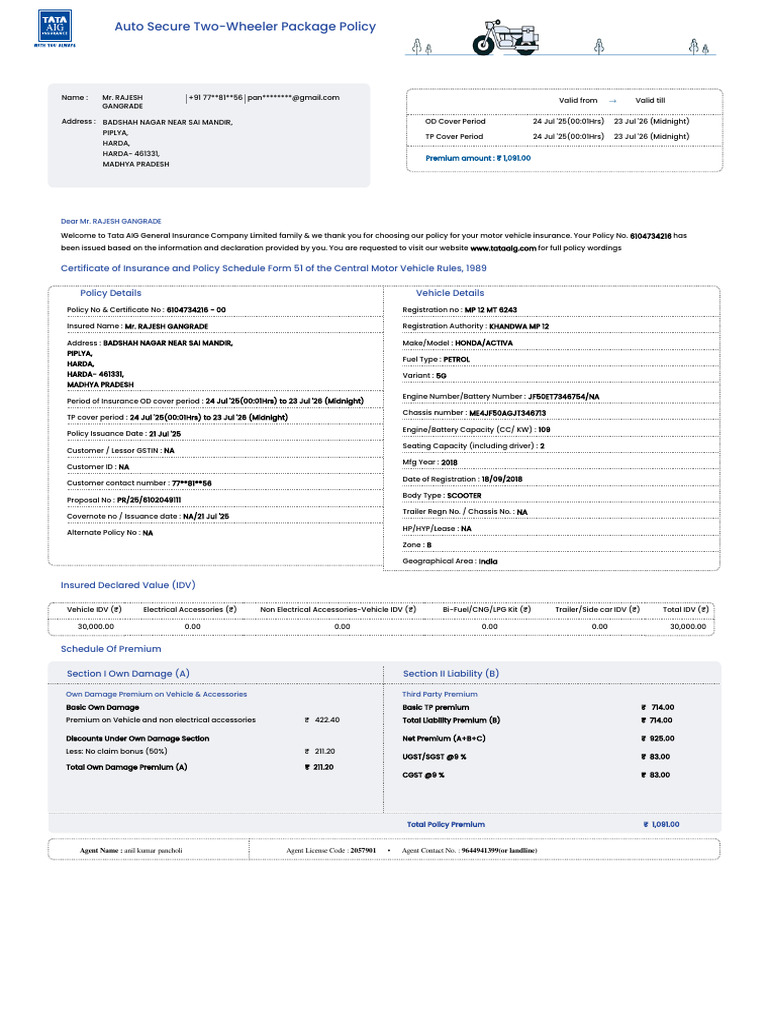Click the Certificate of Insurance Form 51 heading
768x1024 pixels.
coord(274,268)
